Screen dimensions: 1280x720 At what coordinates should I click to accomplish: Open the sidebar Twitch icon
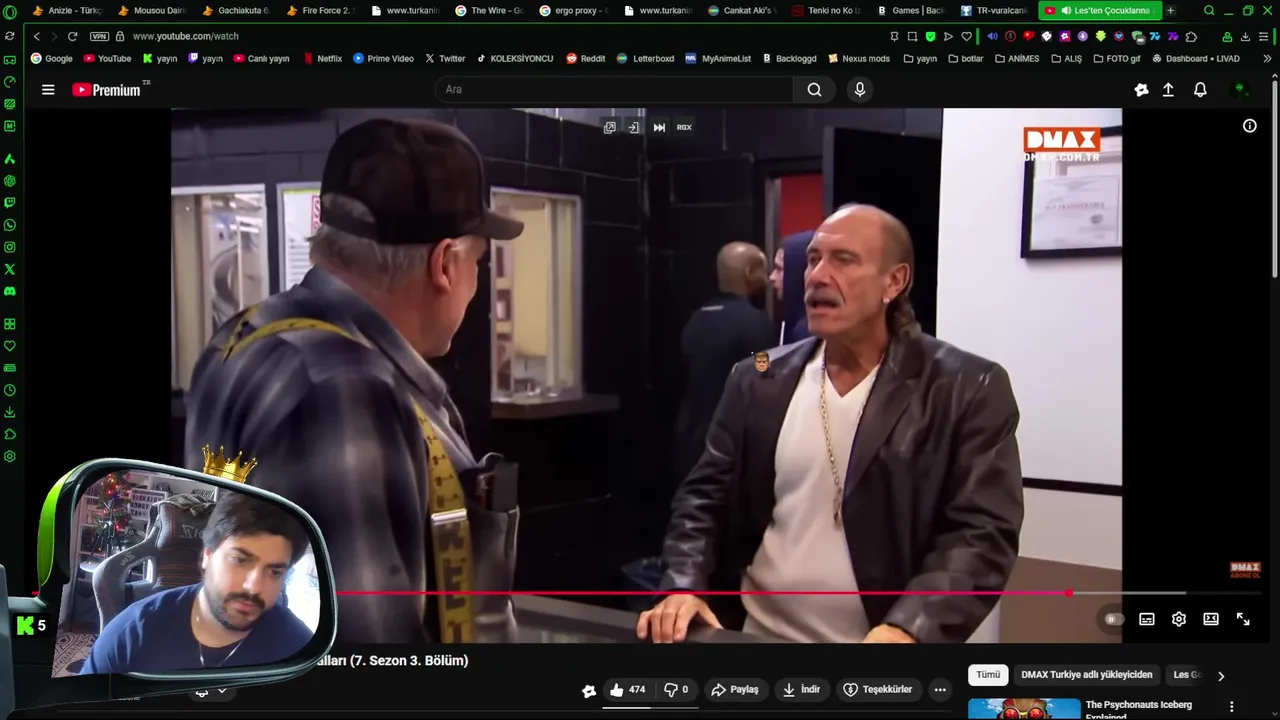pos(10,203)
